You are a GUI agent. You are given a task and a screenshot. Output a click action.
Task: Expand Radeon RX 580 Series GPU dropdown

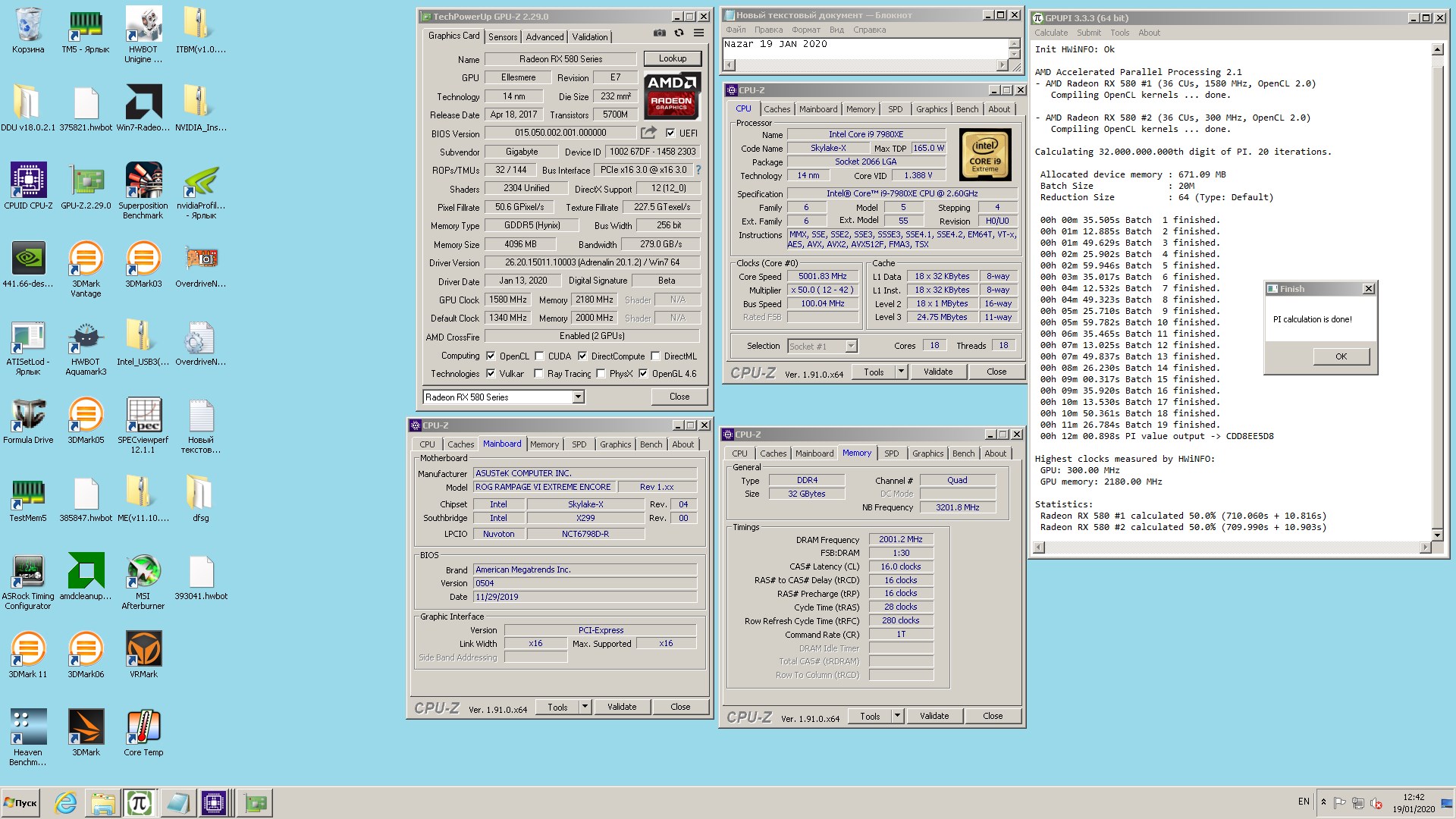578,397
